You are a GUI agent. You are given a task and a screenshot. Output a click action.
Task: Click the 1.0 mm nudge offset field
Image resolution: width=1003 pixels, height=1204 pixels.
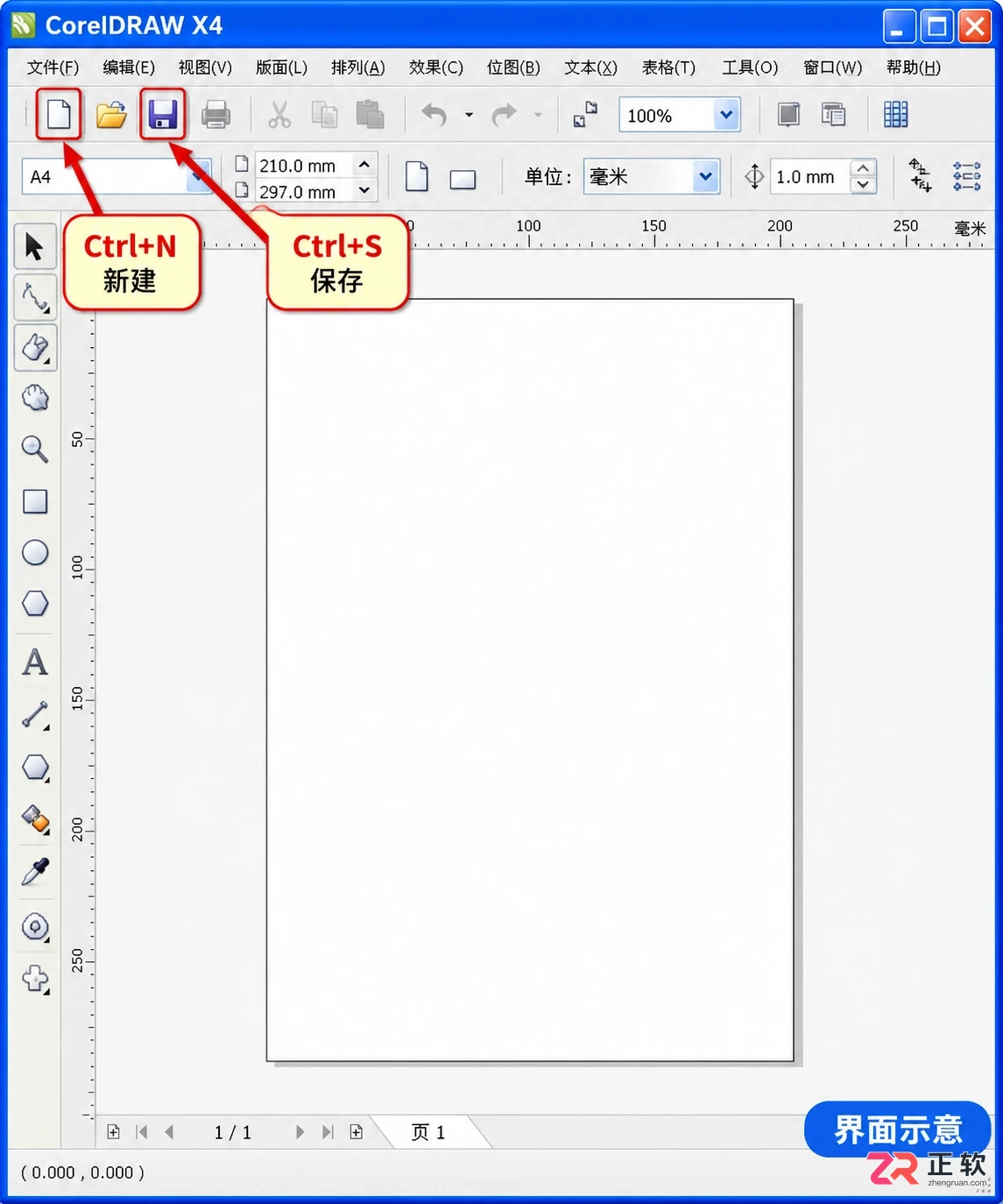click(810, 177)
